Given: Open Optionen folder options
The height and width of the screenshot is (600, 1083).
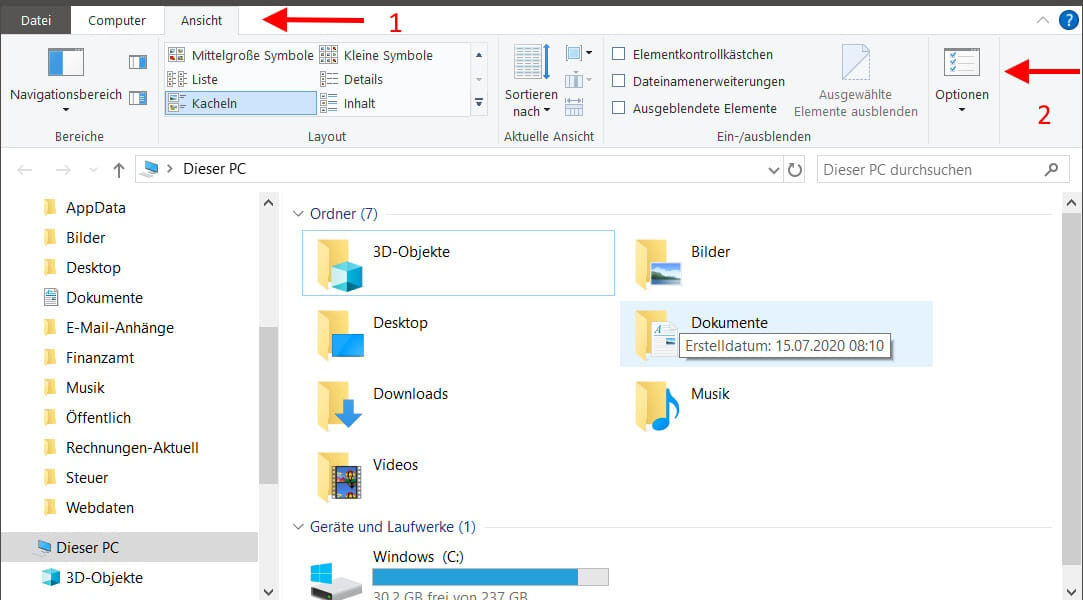Looking at the screenshot, I should point(962,79).
